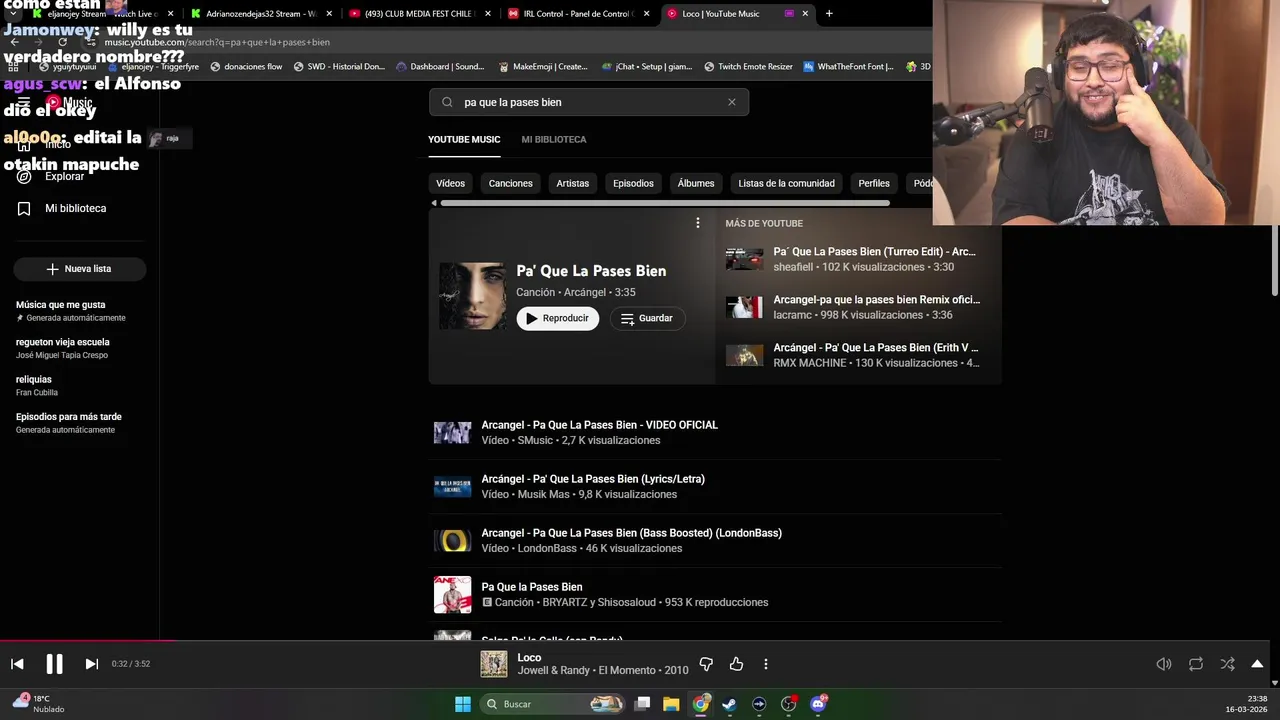Open the WhatTheFont bookmark

pos(848,66)
